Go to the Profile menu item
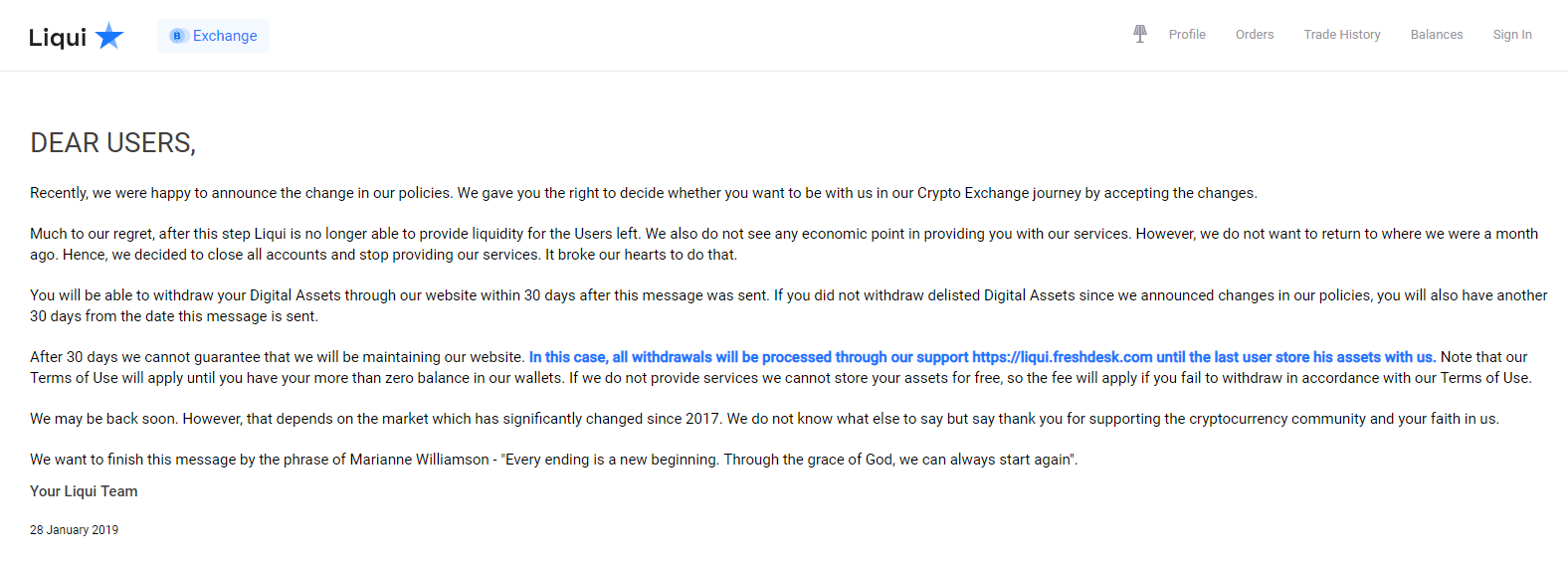Image resolution: width=1568 pixels, height=563 pixels. click(1187, 35)
